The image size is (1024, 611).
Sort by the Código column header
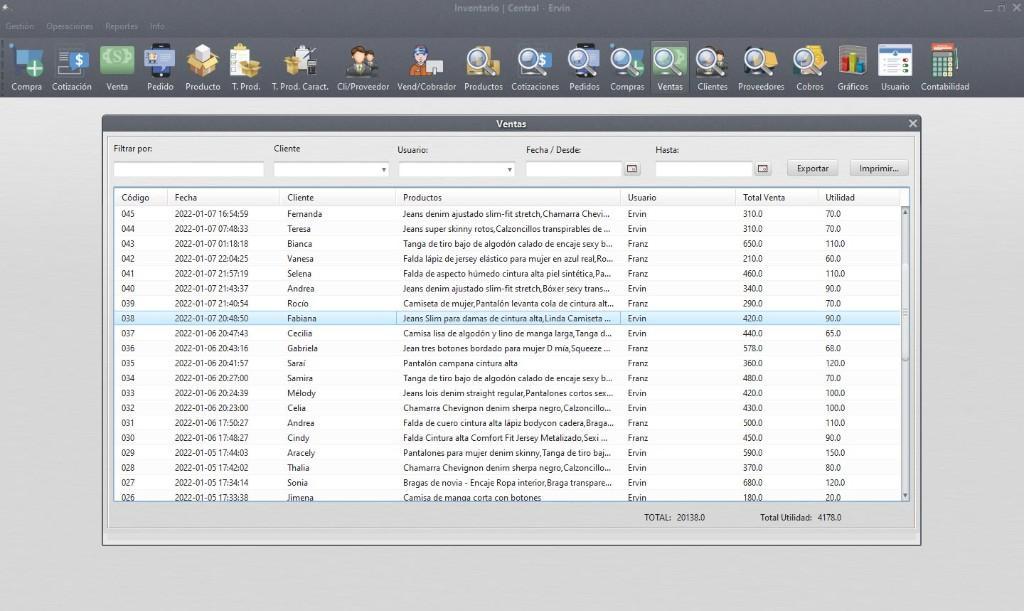(x=140, y=197)
